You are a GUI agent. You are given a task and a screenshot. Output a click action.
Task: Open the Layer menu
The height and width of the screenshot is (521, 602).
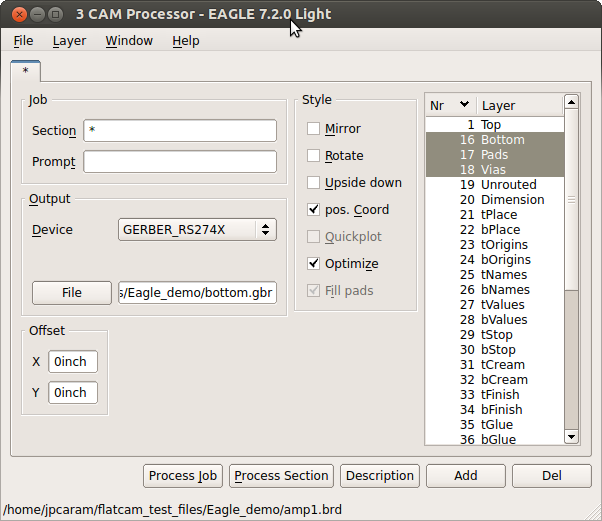click(x=69, y=41)
